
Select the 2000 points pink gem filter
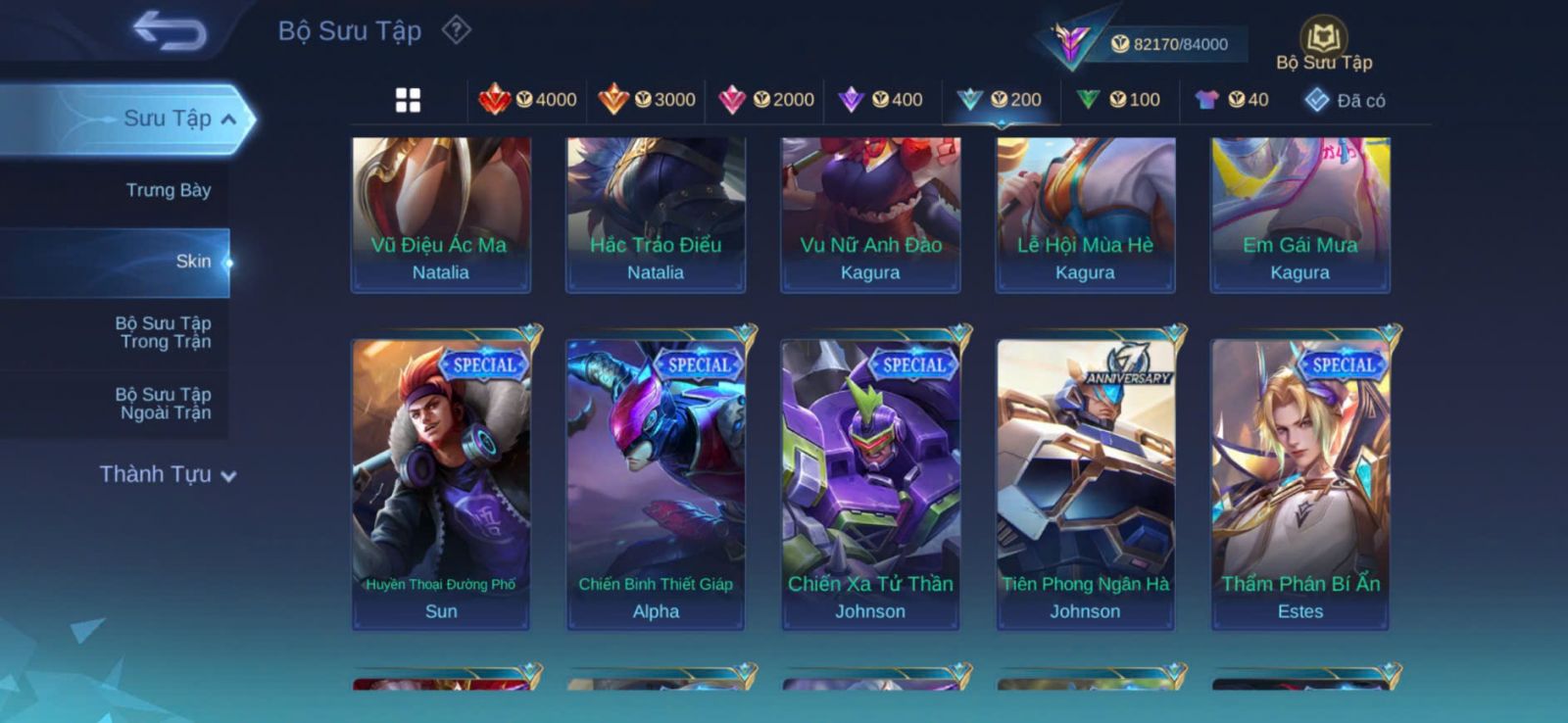coord(766,99)
